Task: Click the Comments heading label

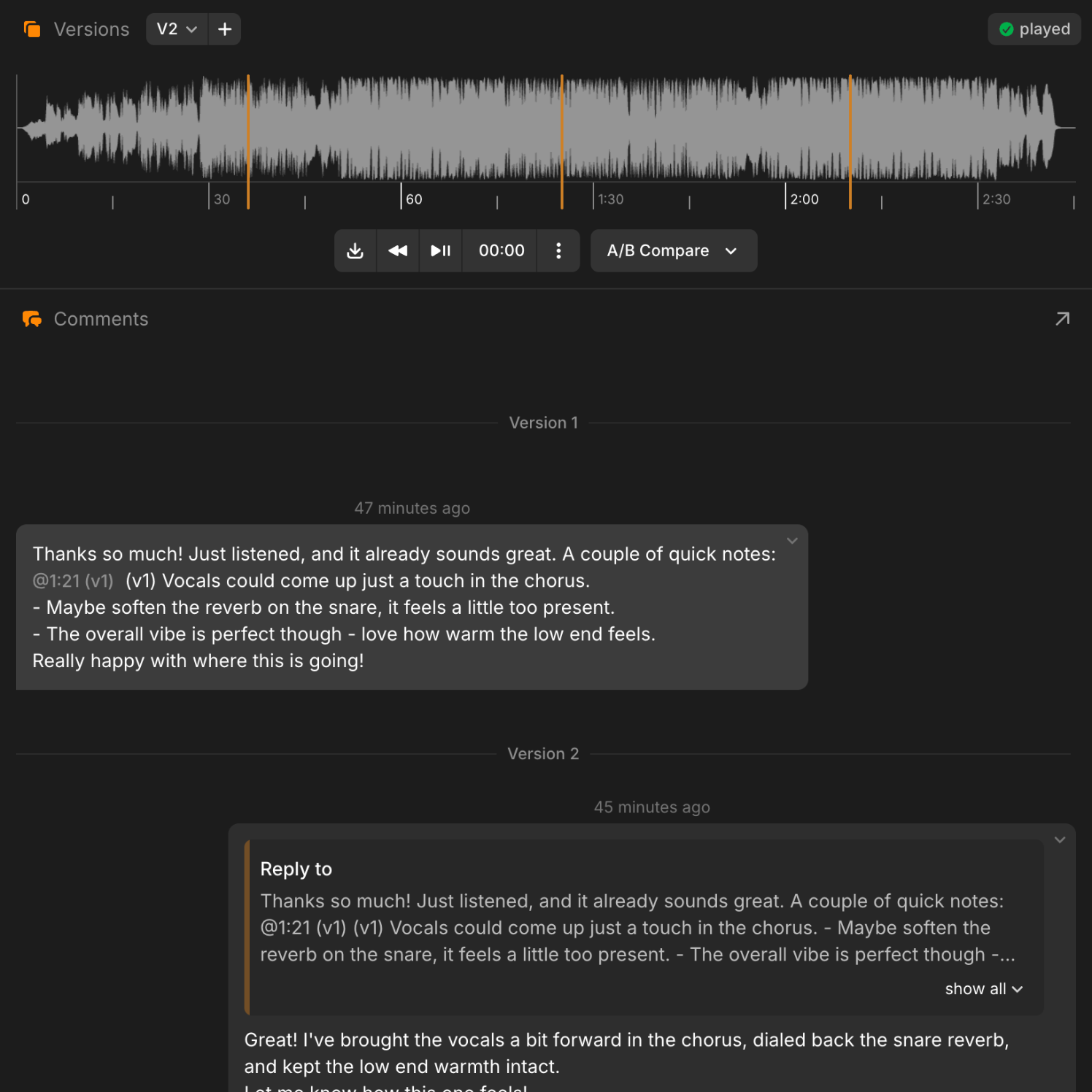Action: click(101, 319)
